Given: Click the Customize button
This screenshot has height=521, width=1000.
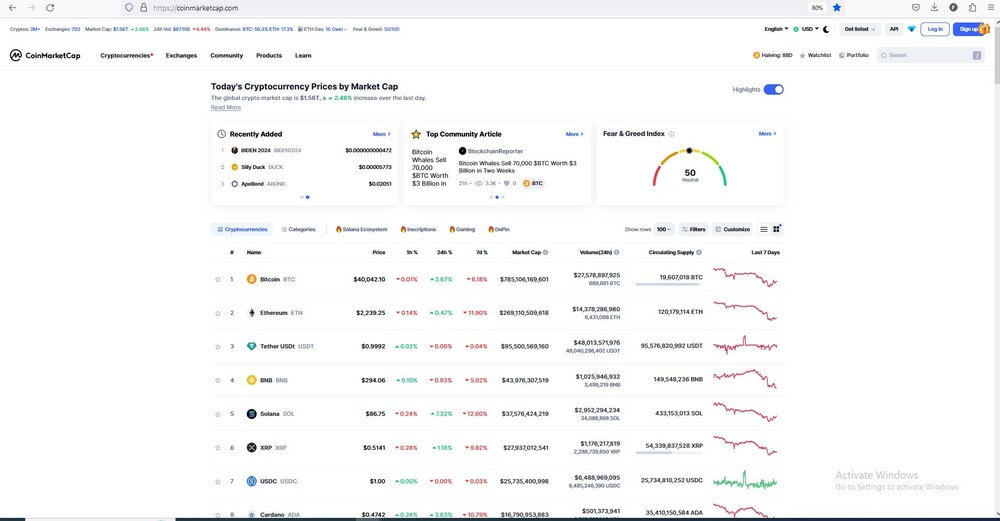Looking at the screenshot, I should 732,230.
